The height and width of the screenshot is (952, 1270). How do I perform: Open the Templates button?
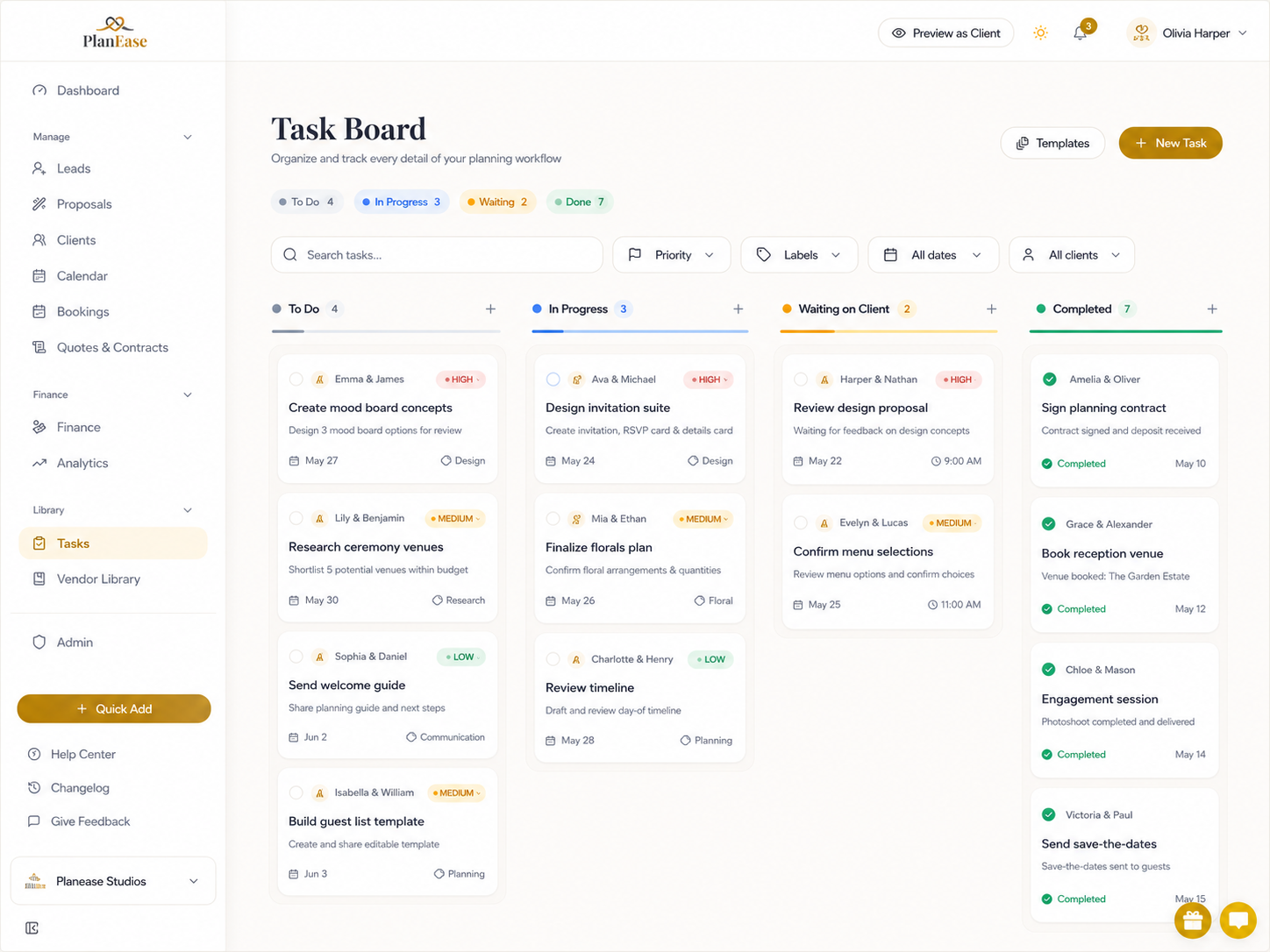tap(1052, 143)
